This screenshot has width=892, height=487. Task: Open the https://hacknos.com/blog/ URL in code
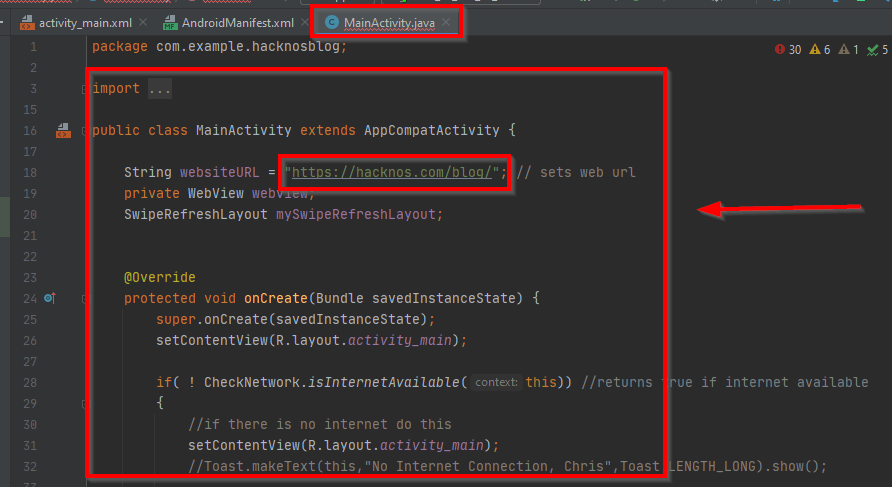click(x=391, y=172)
